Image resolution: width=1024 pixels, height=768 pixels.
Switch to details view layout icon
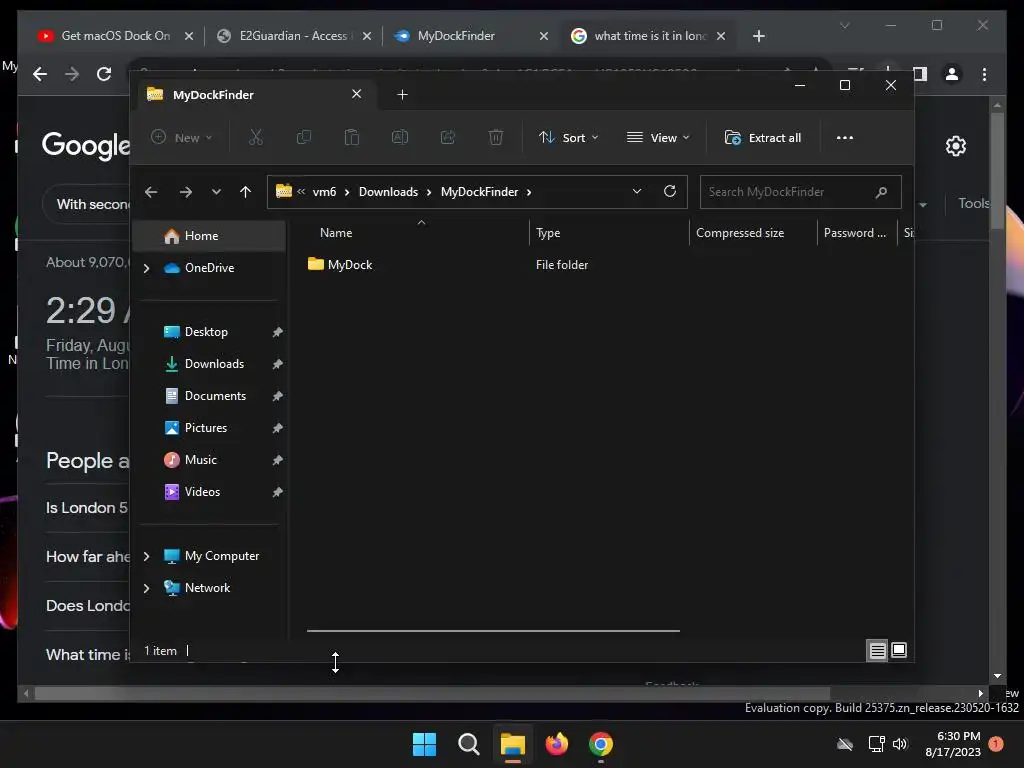point(877,650)
